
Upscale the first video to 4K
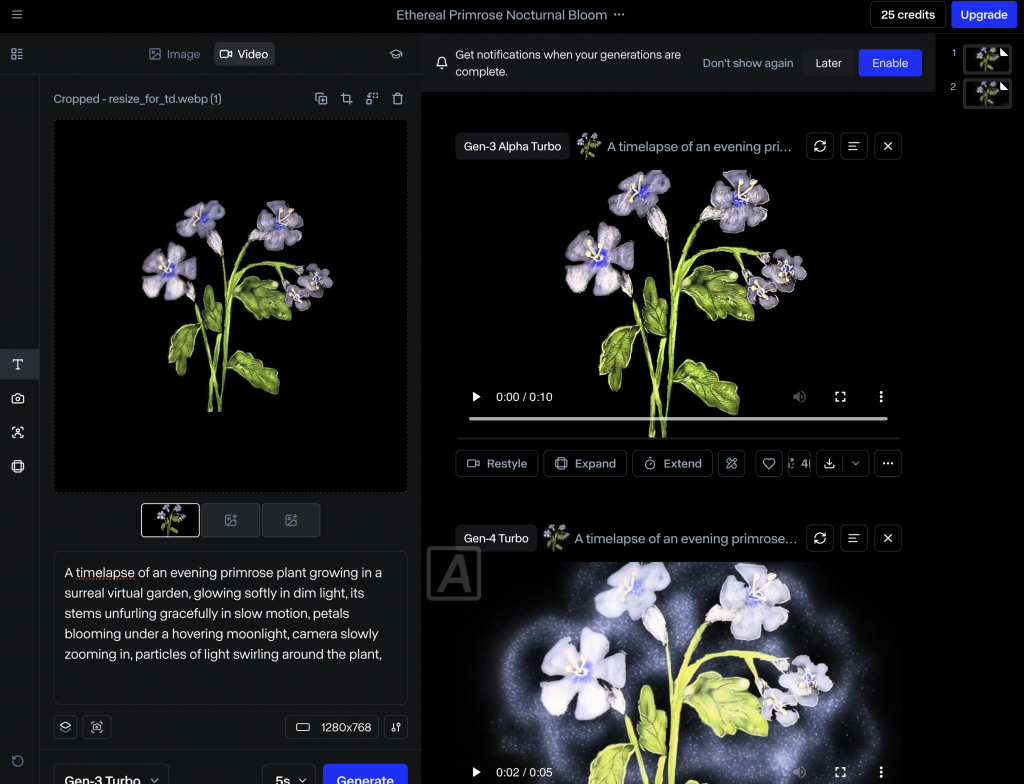(x=799, y=463)
